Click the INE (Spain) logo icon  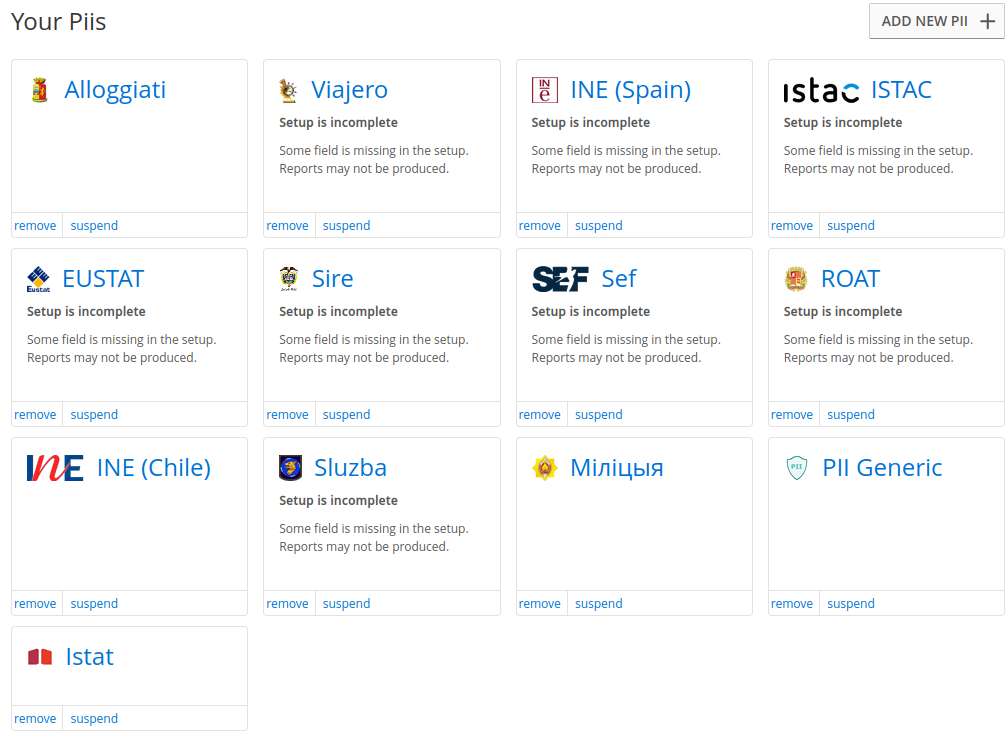(544, 90)
